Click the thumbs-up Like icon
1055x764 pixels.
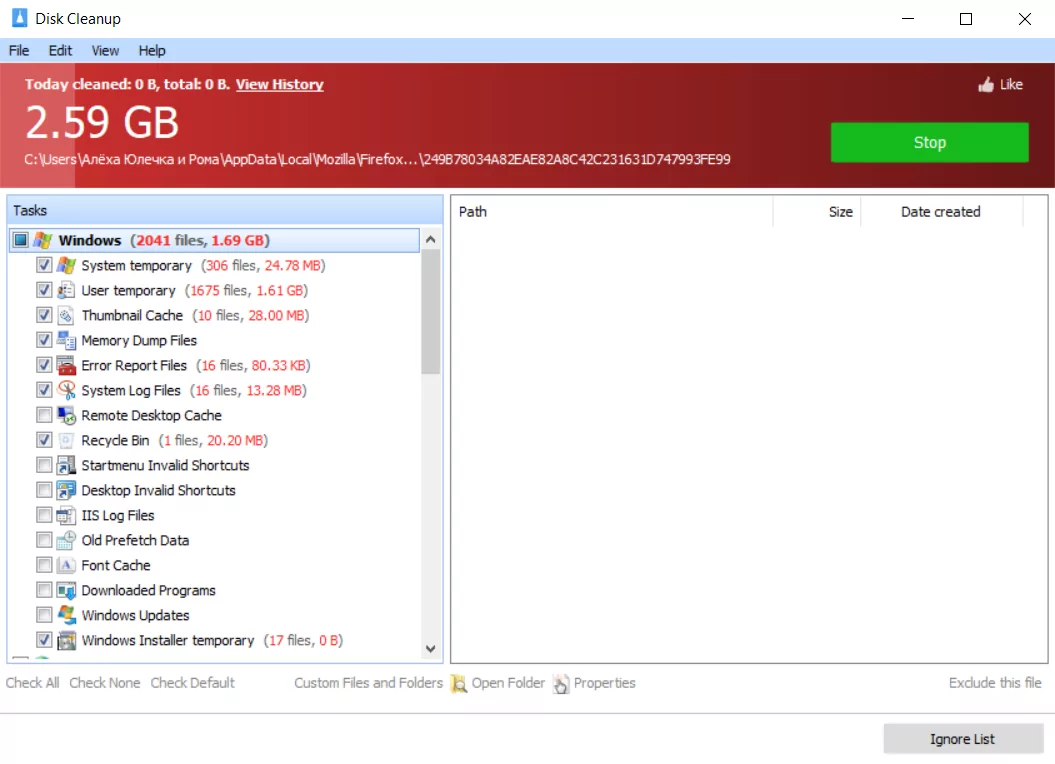coord(986,84)
